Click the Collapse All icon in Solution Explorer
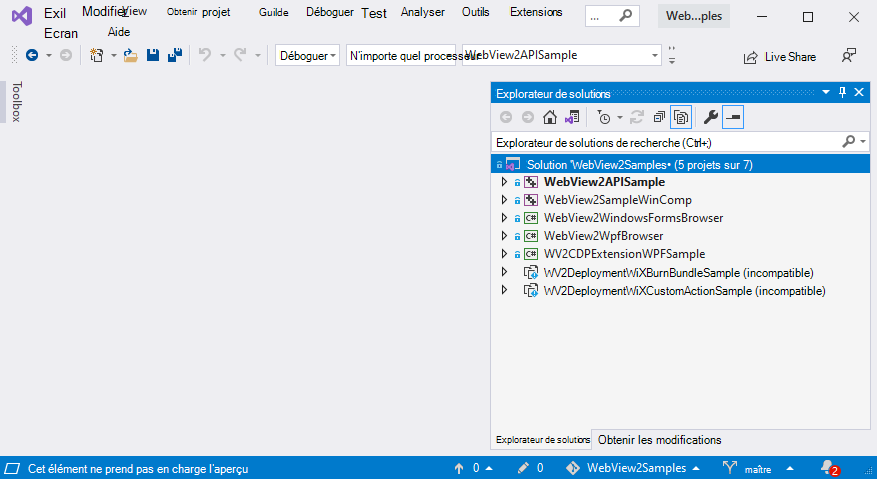 coord(659,117)
